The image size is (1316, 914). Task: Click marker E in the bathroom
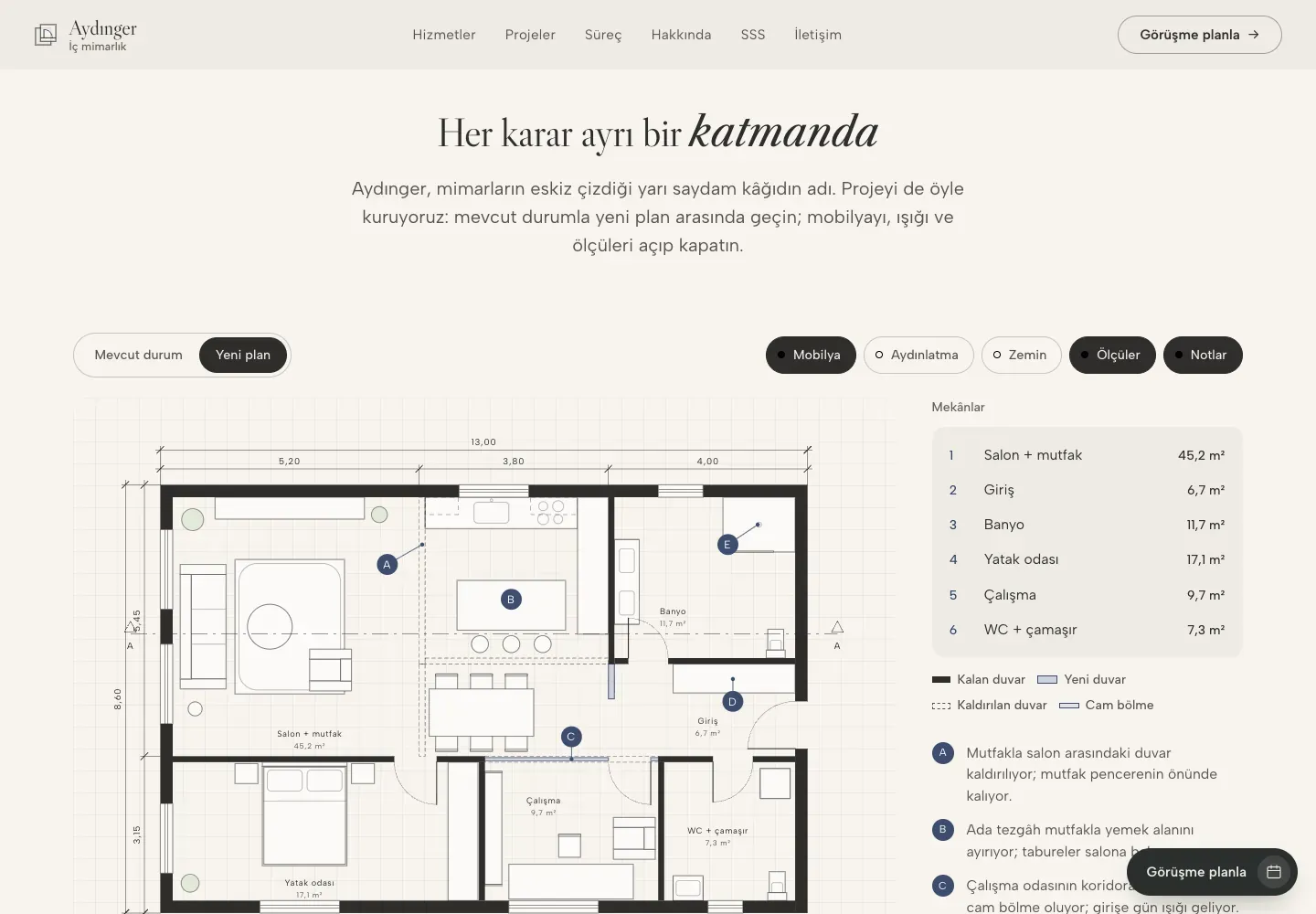[x=727, y=545]
